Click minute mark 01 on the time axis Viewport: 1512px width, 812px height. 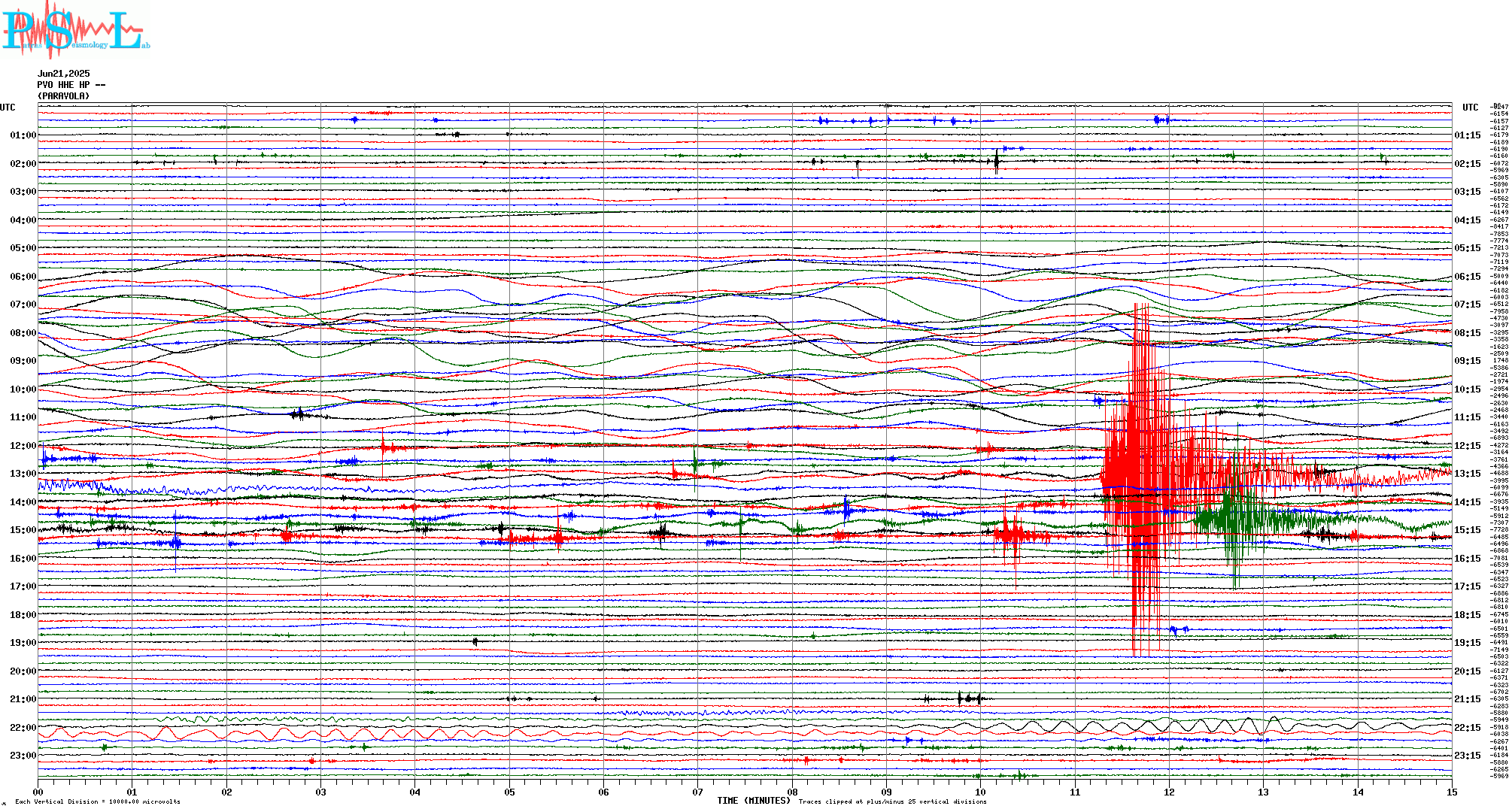(x=132, y=792)
